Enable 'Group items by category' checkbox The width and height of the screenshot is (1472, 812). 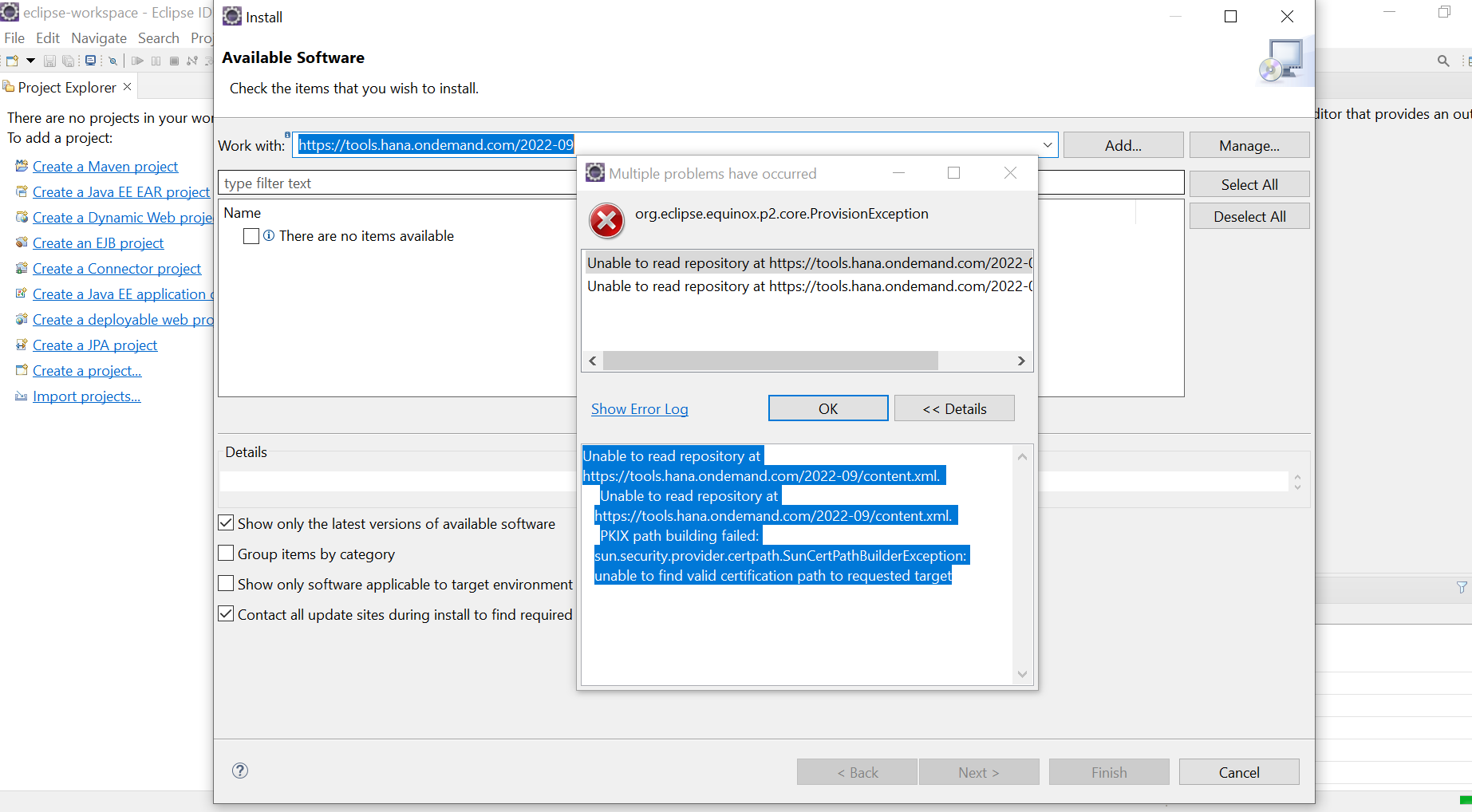tap(227, 554)
